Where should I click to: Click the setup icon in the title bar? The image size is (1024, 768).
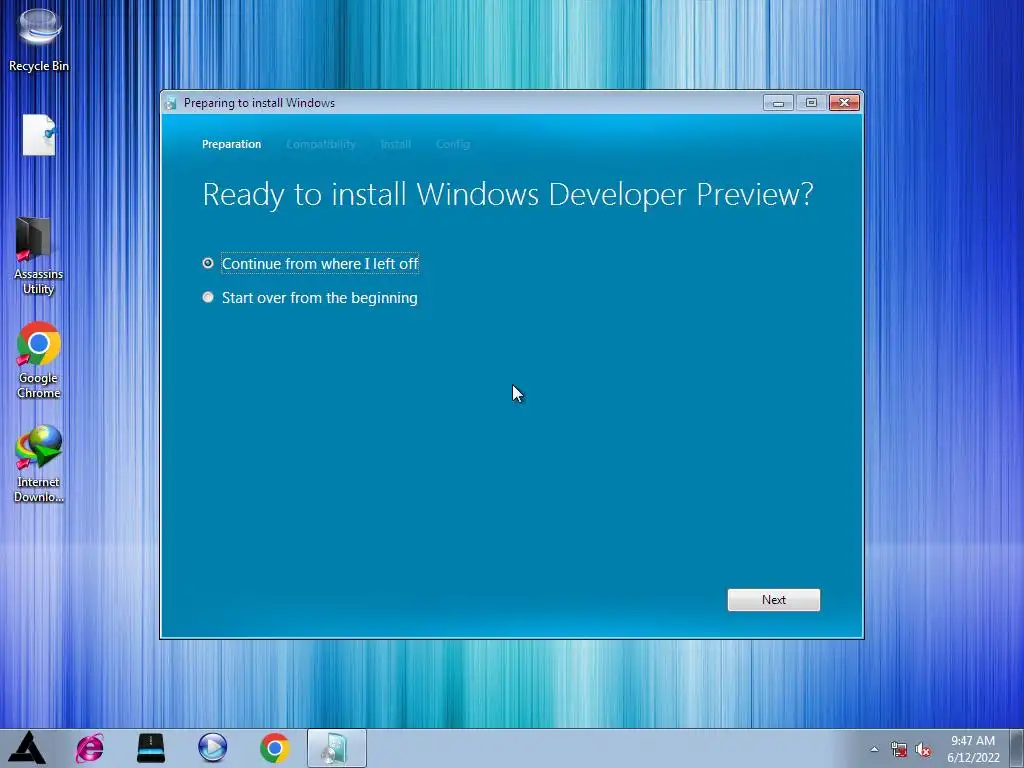[x=171, y=103]
